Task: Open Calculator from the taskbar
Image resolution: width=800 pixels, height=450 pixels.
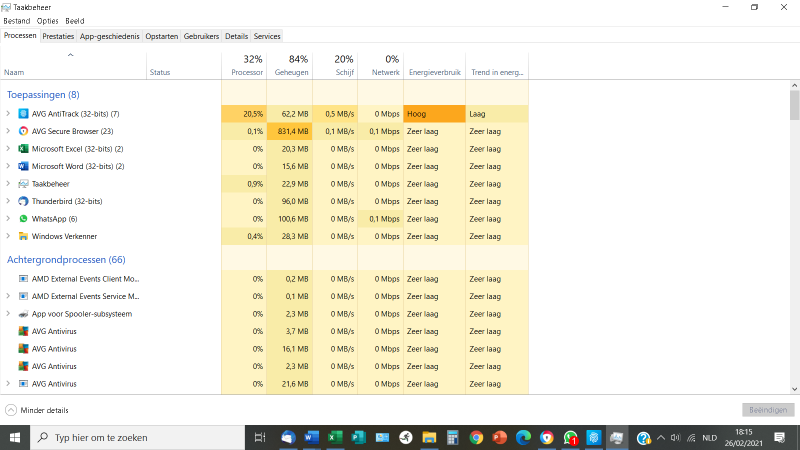Action: [453, 437]
